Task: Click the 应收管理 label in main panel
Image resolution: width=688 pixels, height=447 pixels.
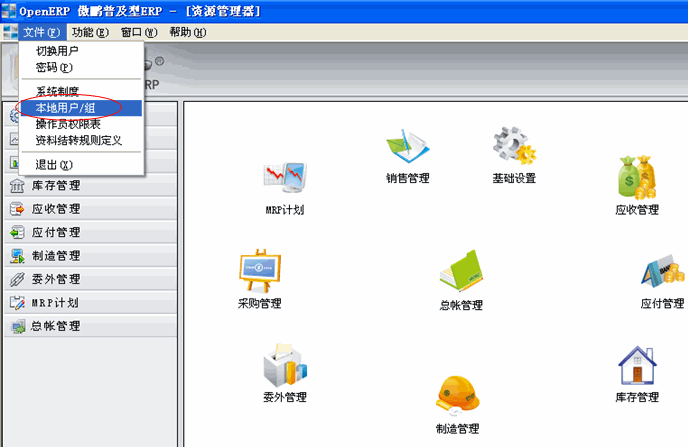Action: click(x=637, y=210)
